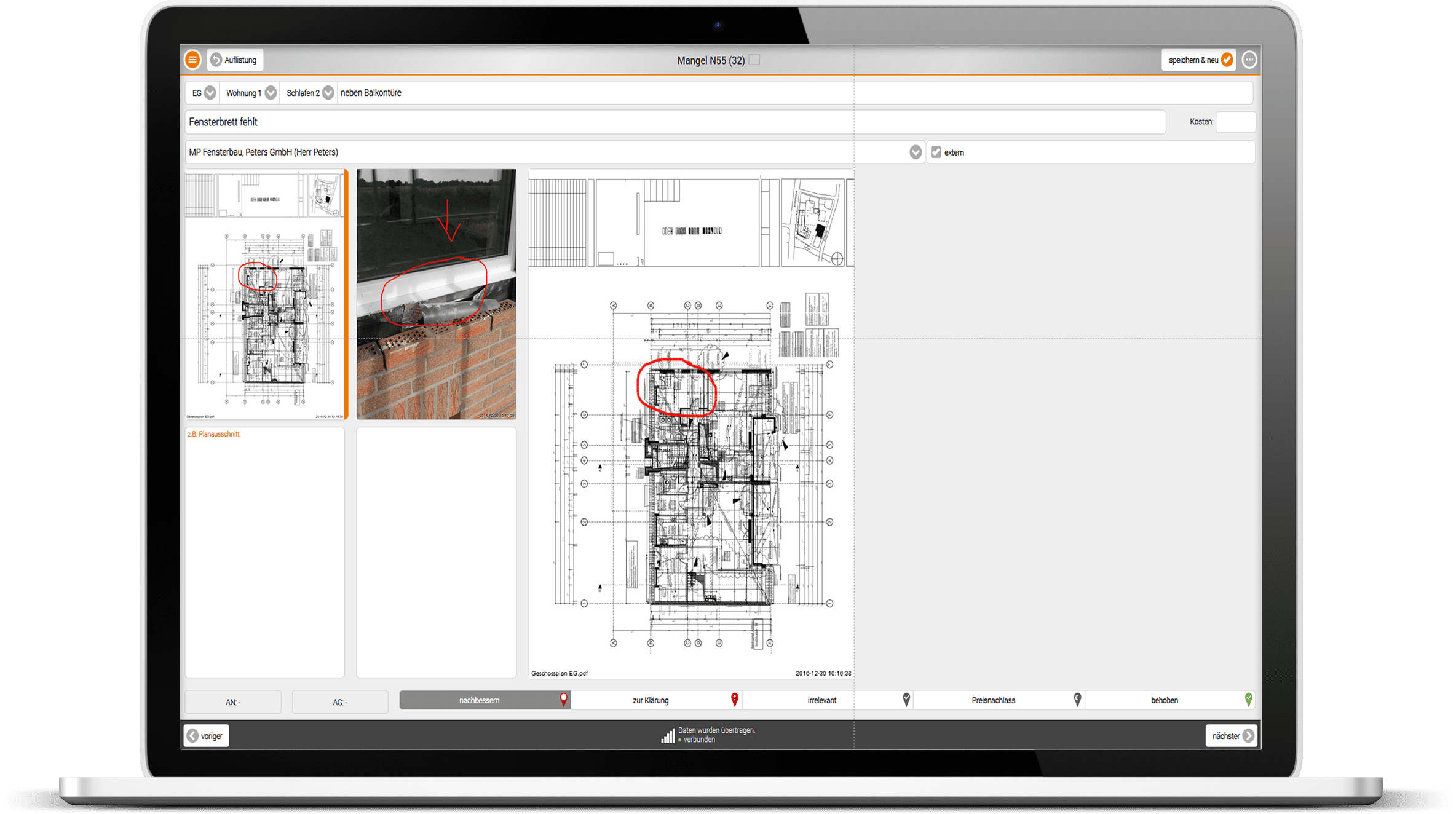Go to voriger defect
This screenshot has width=1456, height=814.
click(206, 736)
